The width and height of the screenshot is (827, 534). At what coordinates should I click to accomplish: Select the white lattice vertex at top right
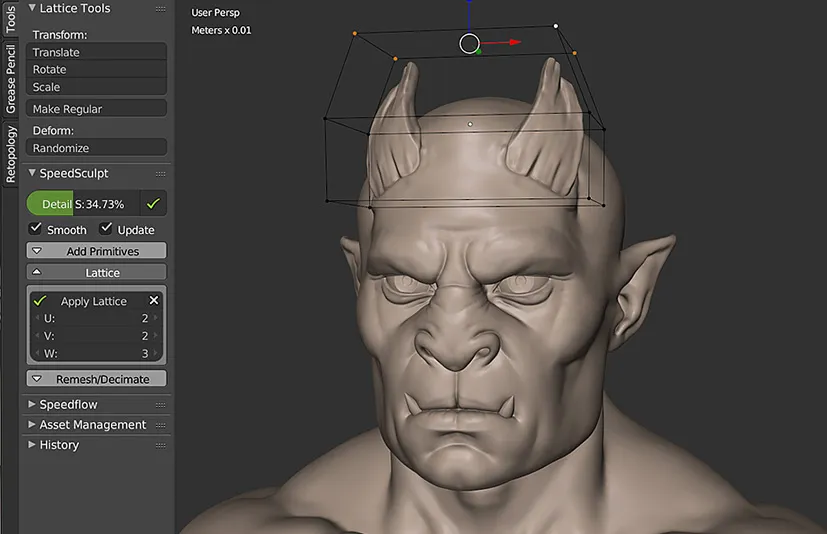pos(555,26)
